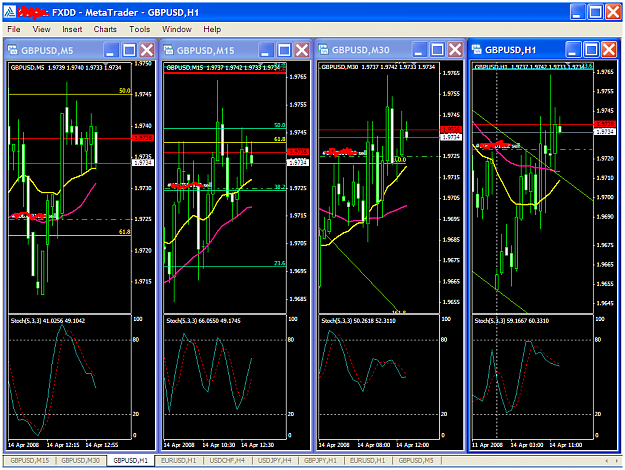Click the 14 Apr 12:55 time label in M5 chart

102,445
